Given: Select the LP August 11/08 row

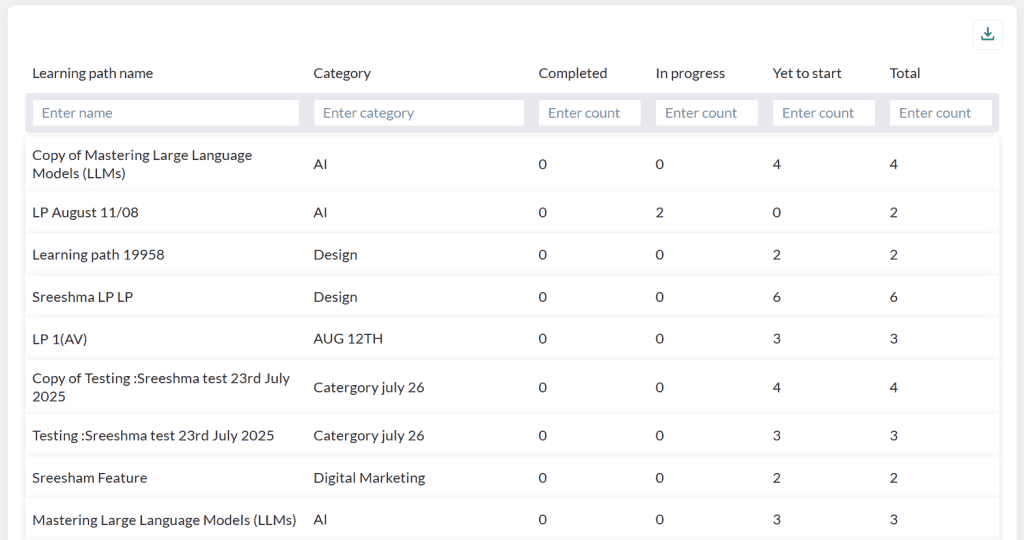Looking at the screenshot, I should (x=512, y=212).
